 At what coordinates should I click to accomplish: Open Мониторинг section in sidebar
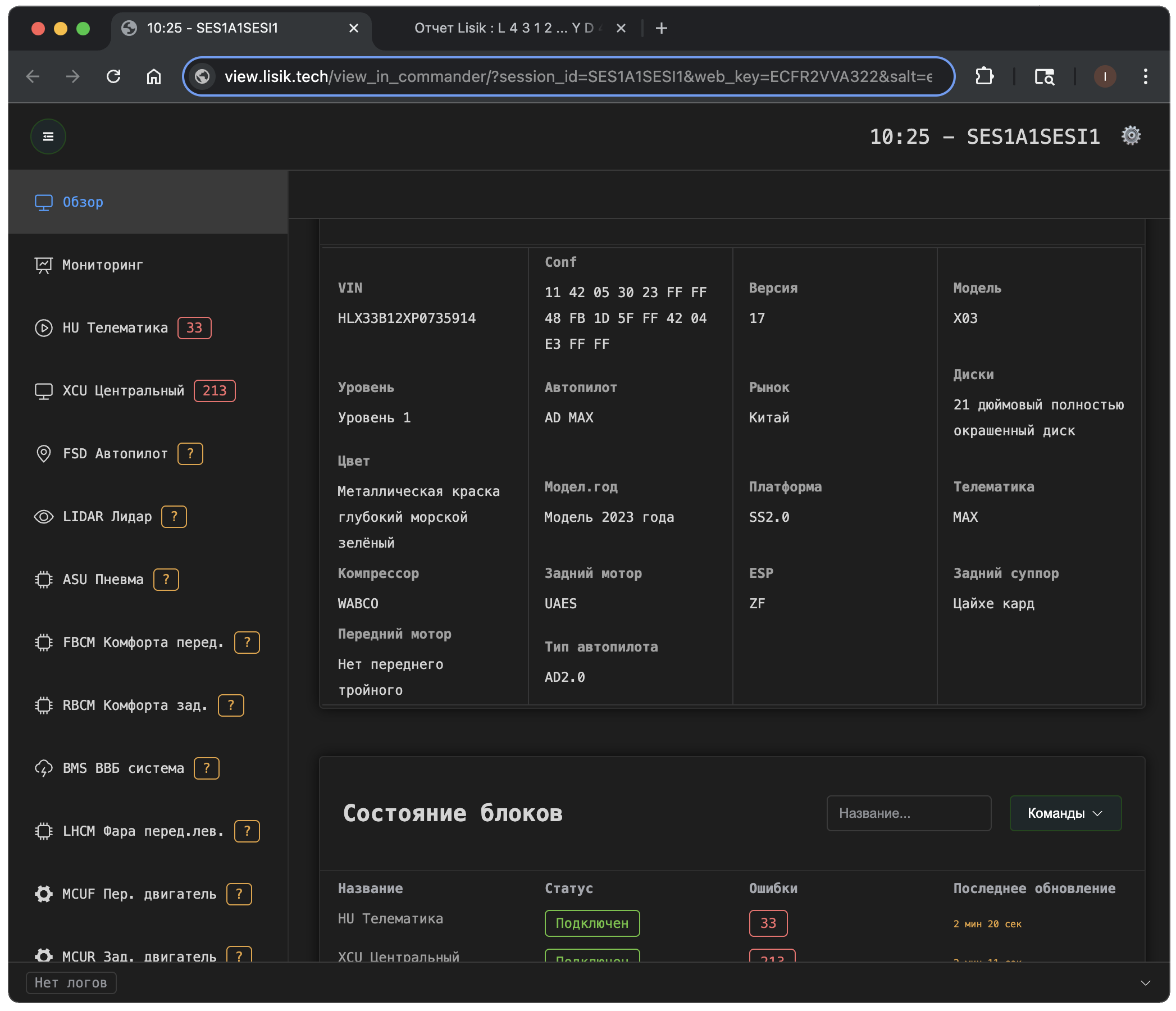point(148,265)
